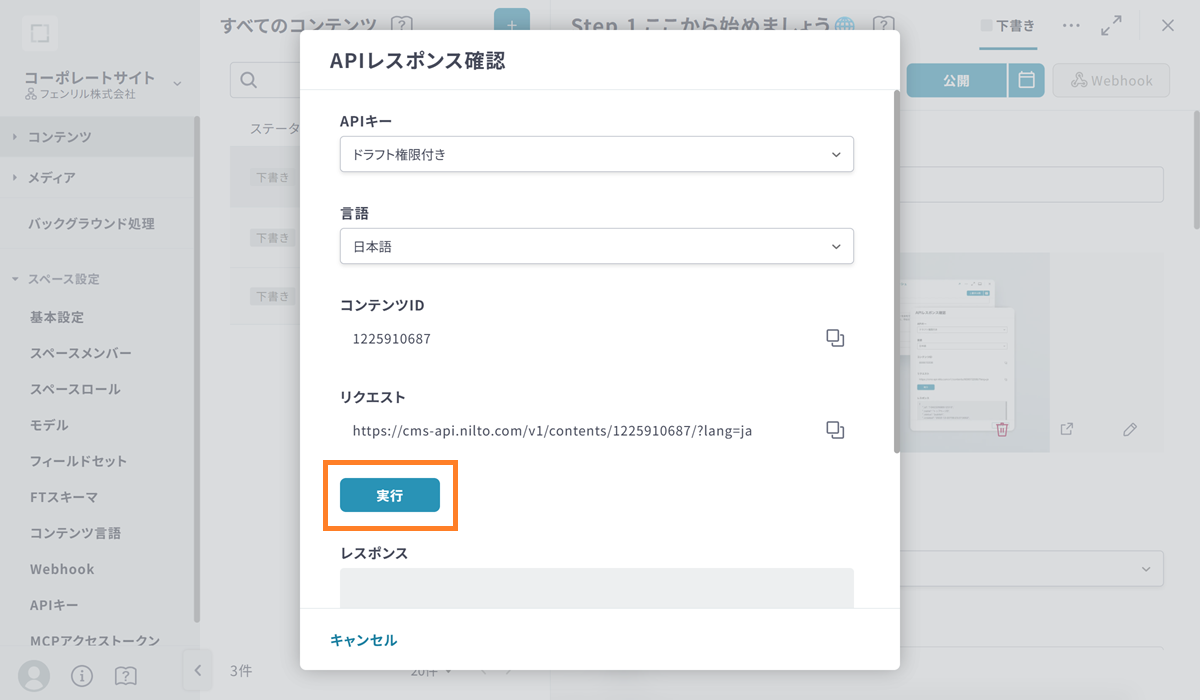Select APIキー in the sidebar menu
Image resolution: width=1200 pixels, height=700 pixels.
point(54,605)
